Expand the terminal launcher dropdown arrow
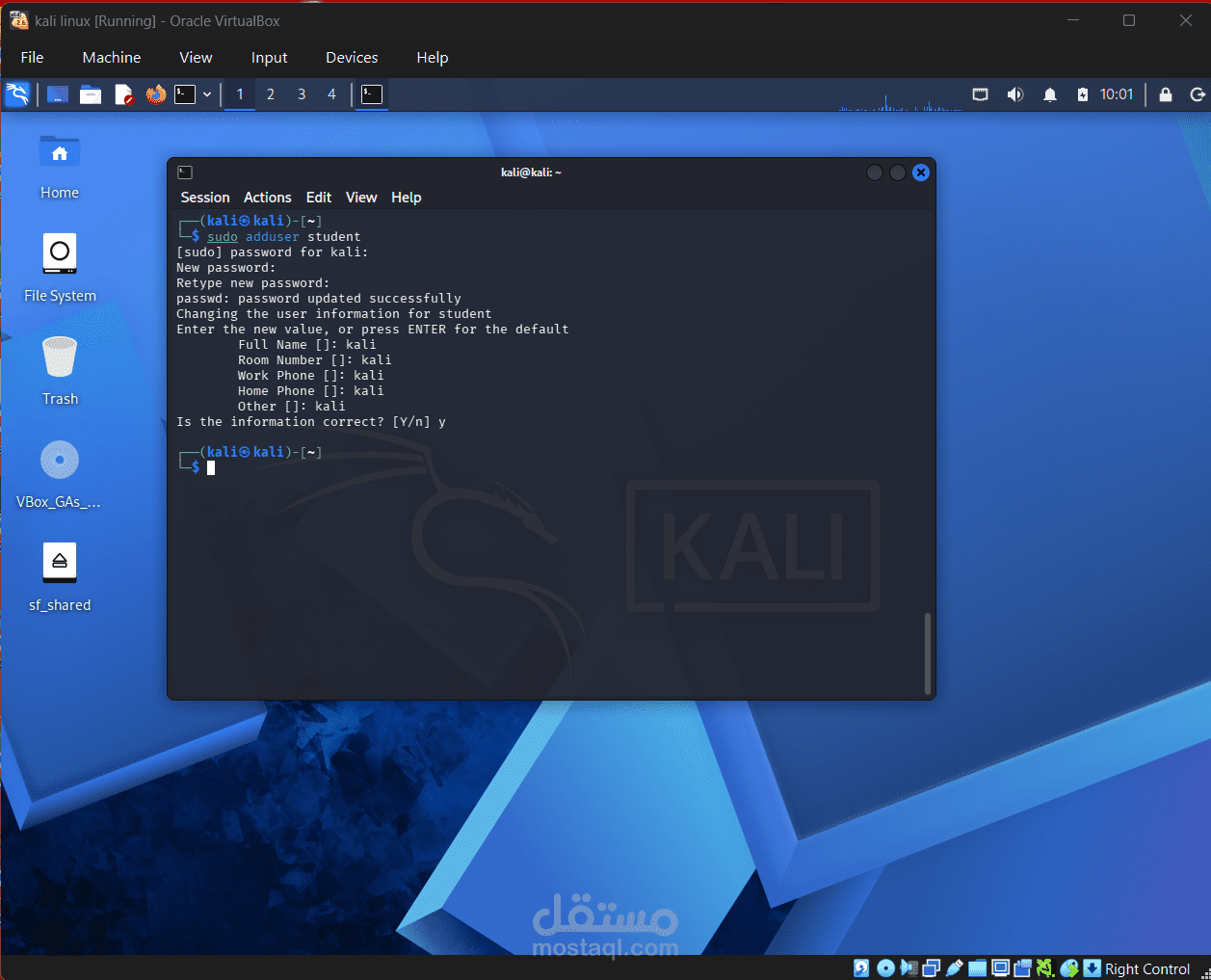This screenshot has width=1211, height=980. point(207,94)
